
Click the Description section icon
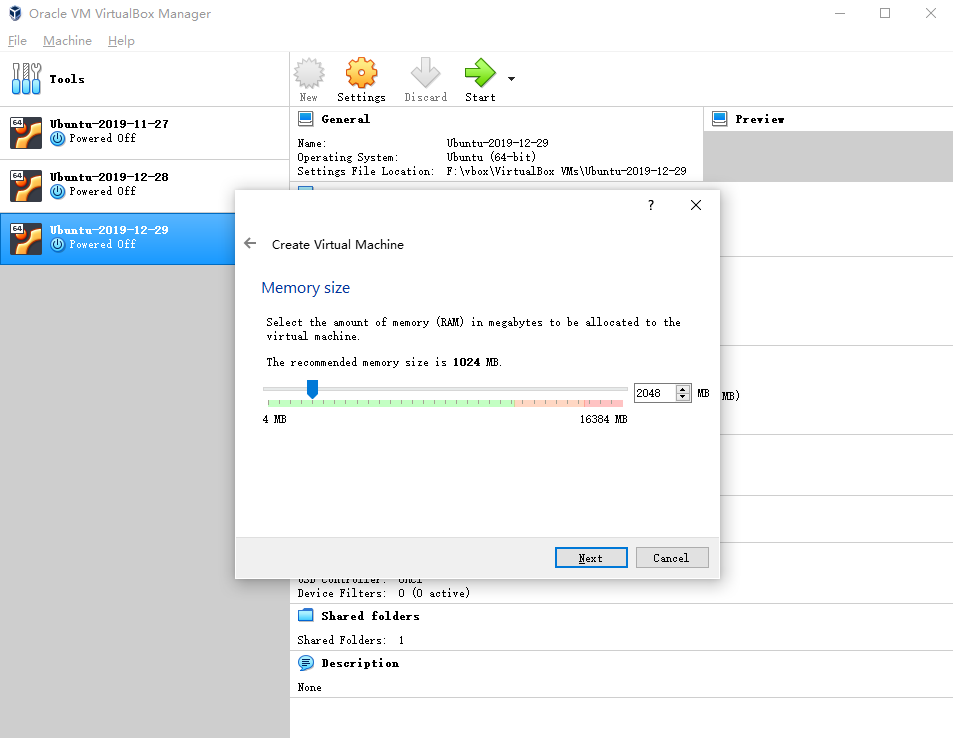pyautogui.click(x=306, y=663)
